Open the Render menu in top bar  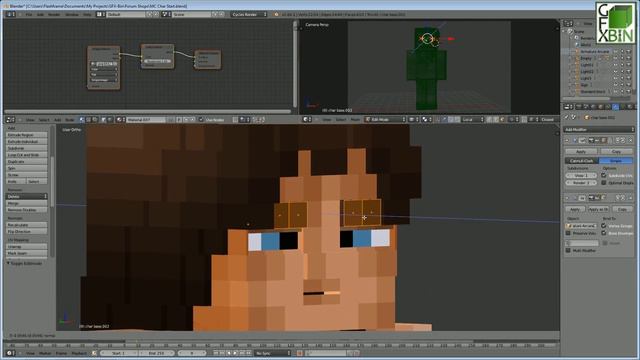[x=54, y=14]
